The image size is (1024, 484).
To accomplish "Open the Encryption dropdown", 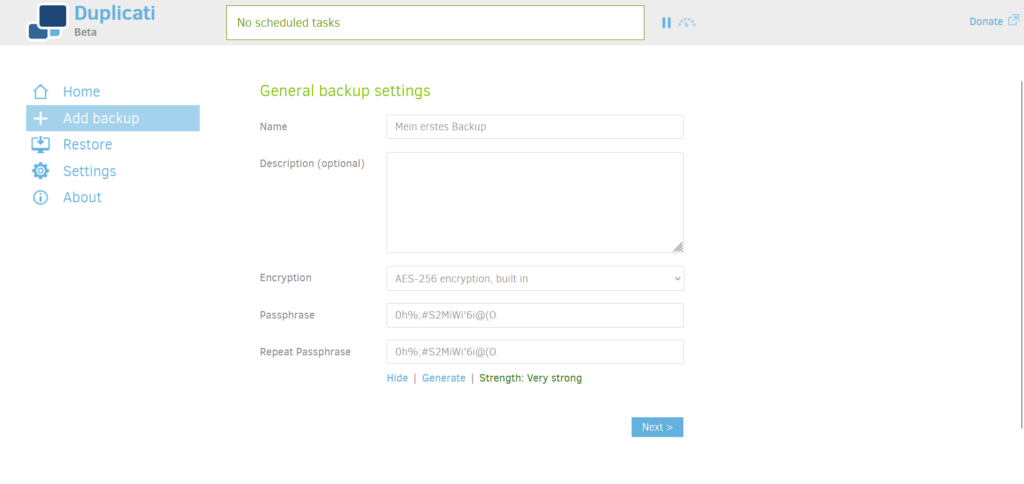I will (x=535, y=278).
